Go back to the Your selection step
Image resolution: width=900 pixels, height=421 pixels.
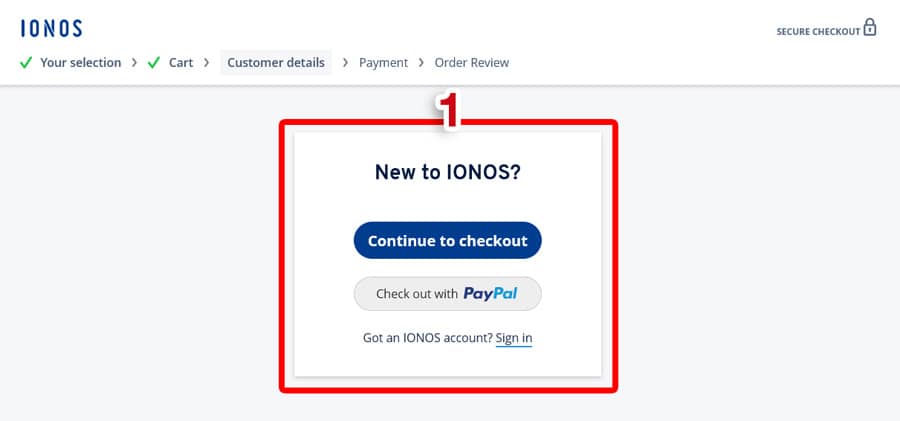(x=80, y=63)
